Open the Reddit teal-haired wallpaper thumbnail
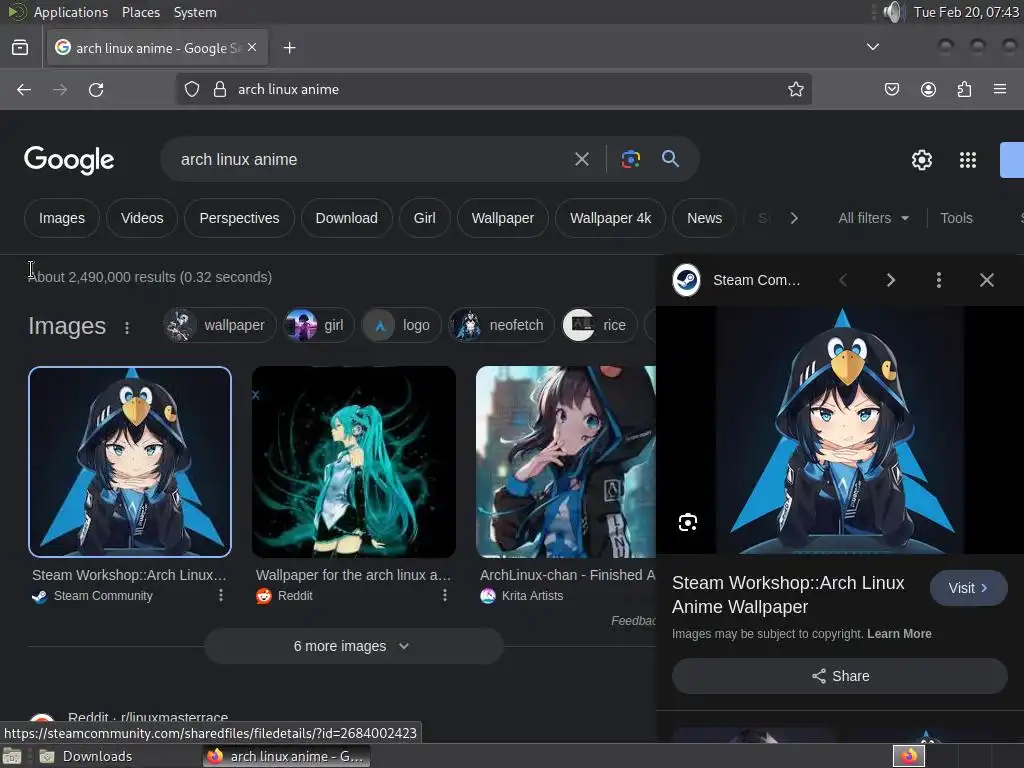 tap(354, 462)
